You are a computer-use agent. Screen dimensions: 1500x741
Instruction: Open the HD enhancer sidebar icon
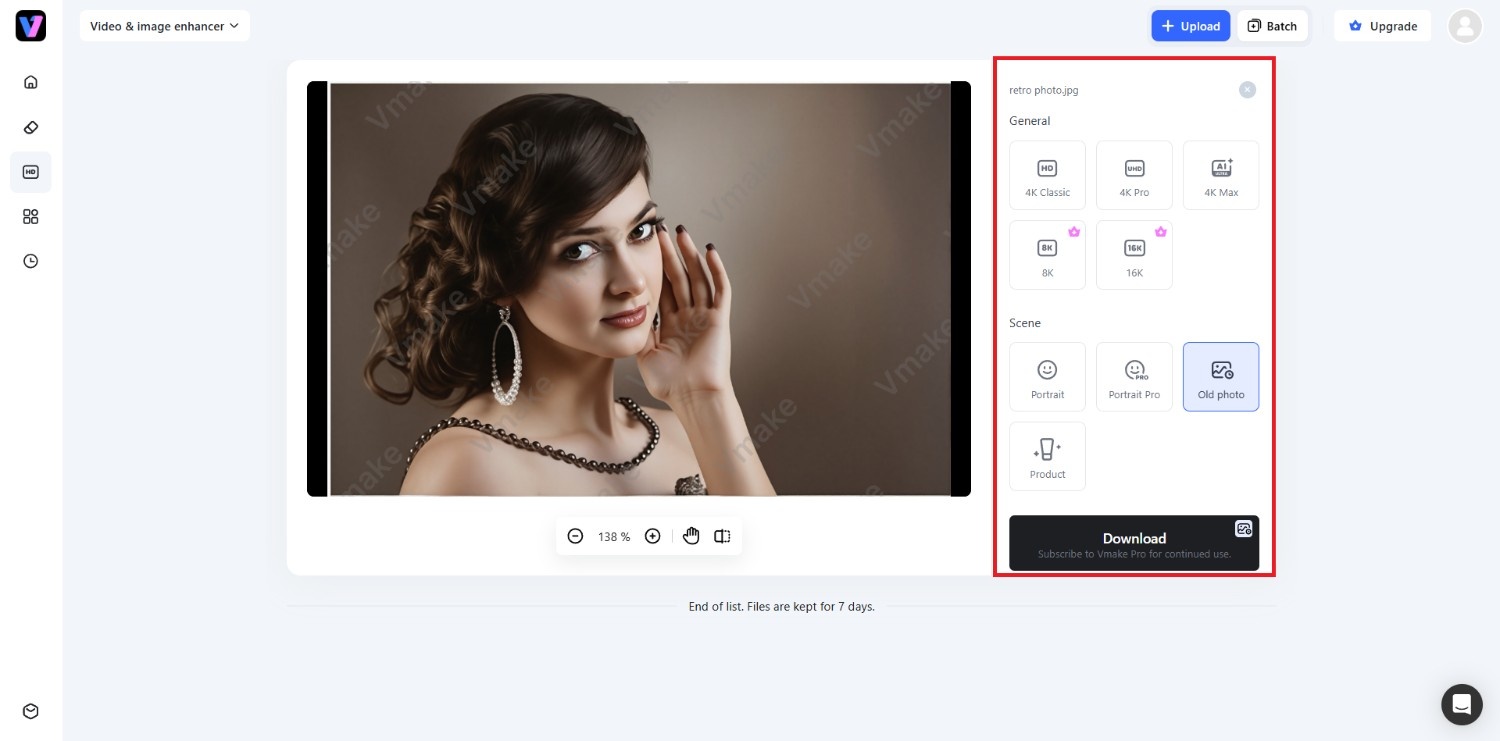31,172
